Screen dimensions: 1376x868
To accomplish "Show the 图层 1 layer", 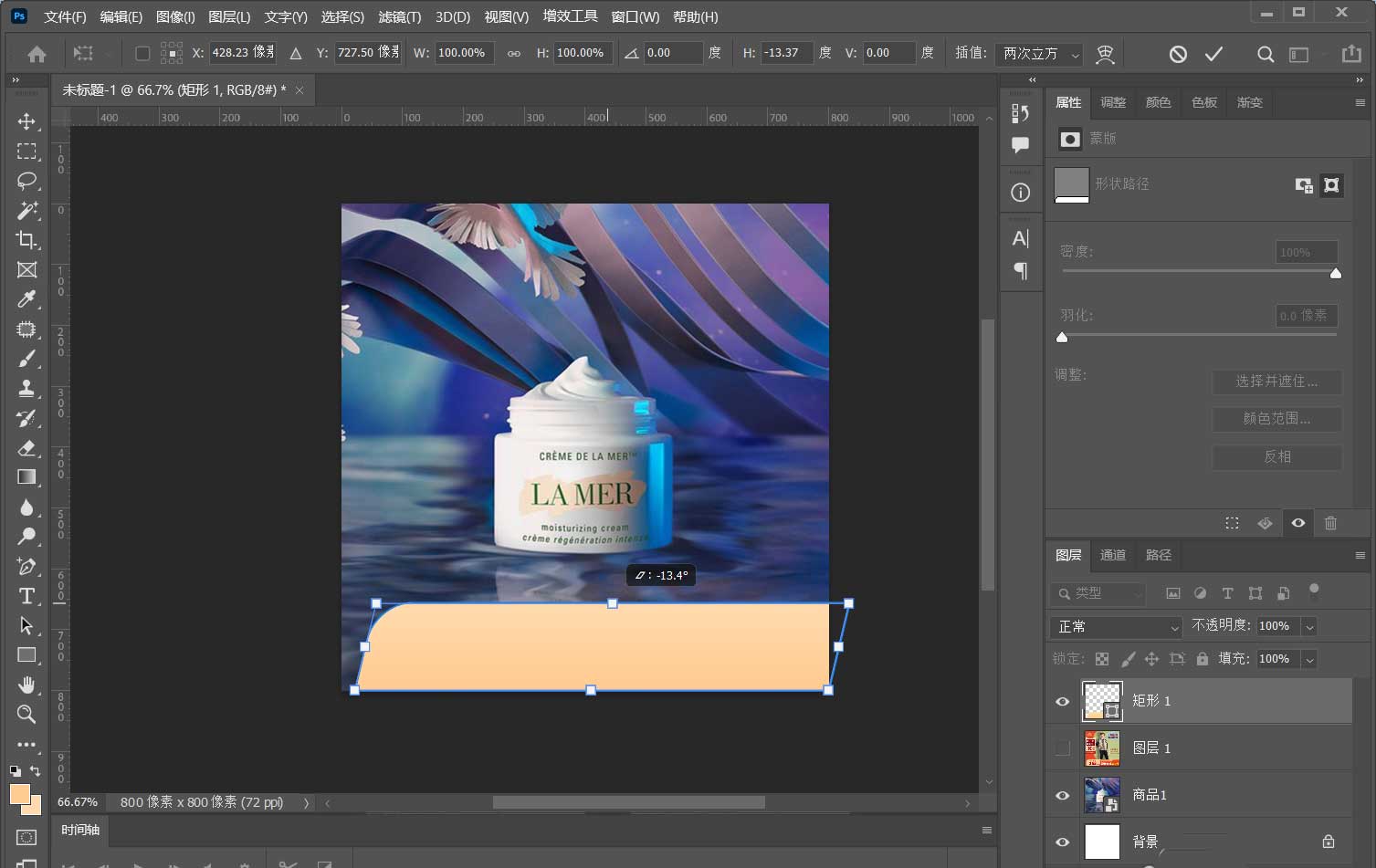I will (1062, 748).
